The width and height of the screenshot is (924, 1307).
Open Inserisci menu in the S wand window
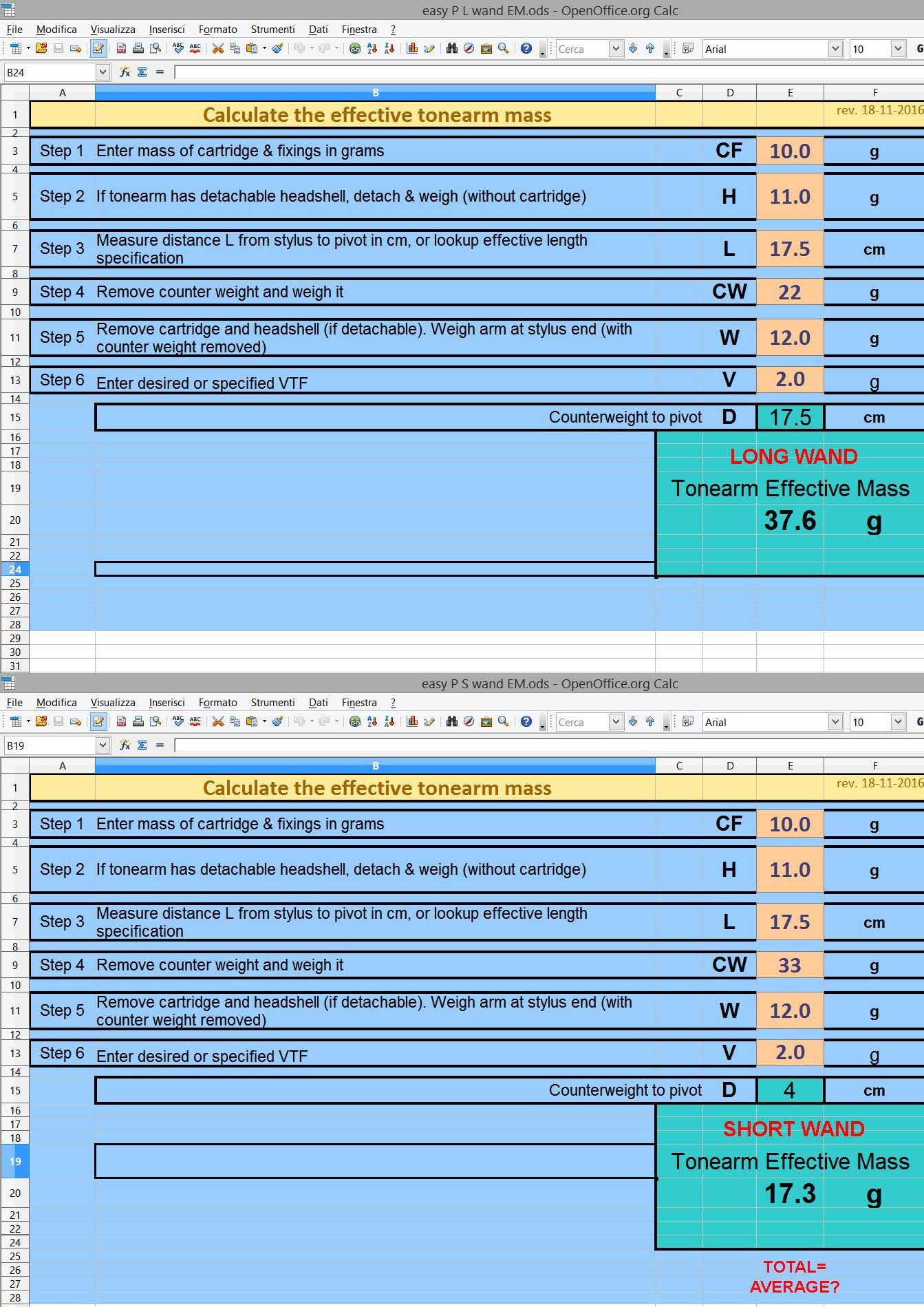point(166,702)
